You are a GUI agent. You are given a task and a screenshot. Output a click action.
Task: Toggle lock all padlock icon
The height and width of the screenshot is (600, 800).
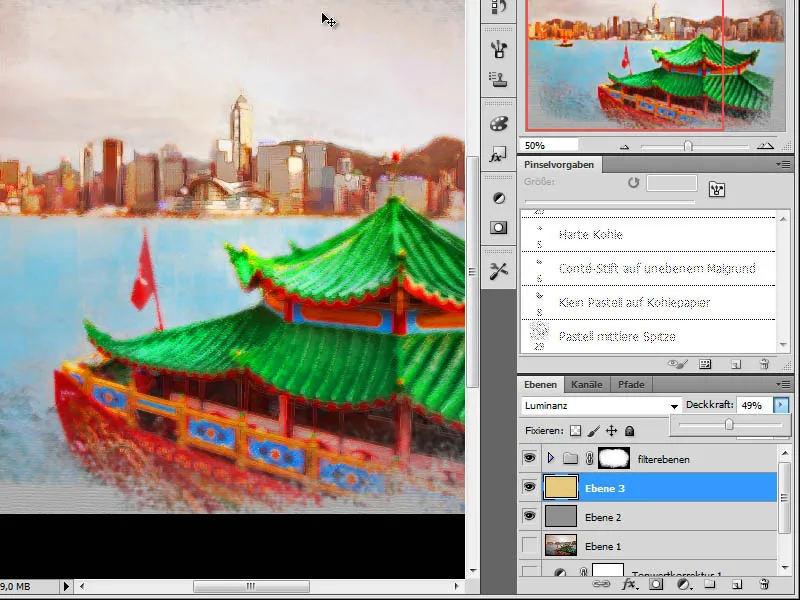(x=630, y=431)
